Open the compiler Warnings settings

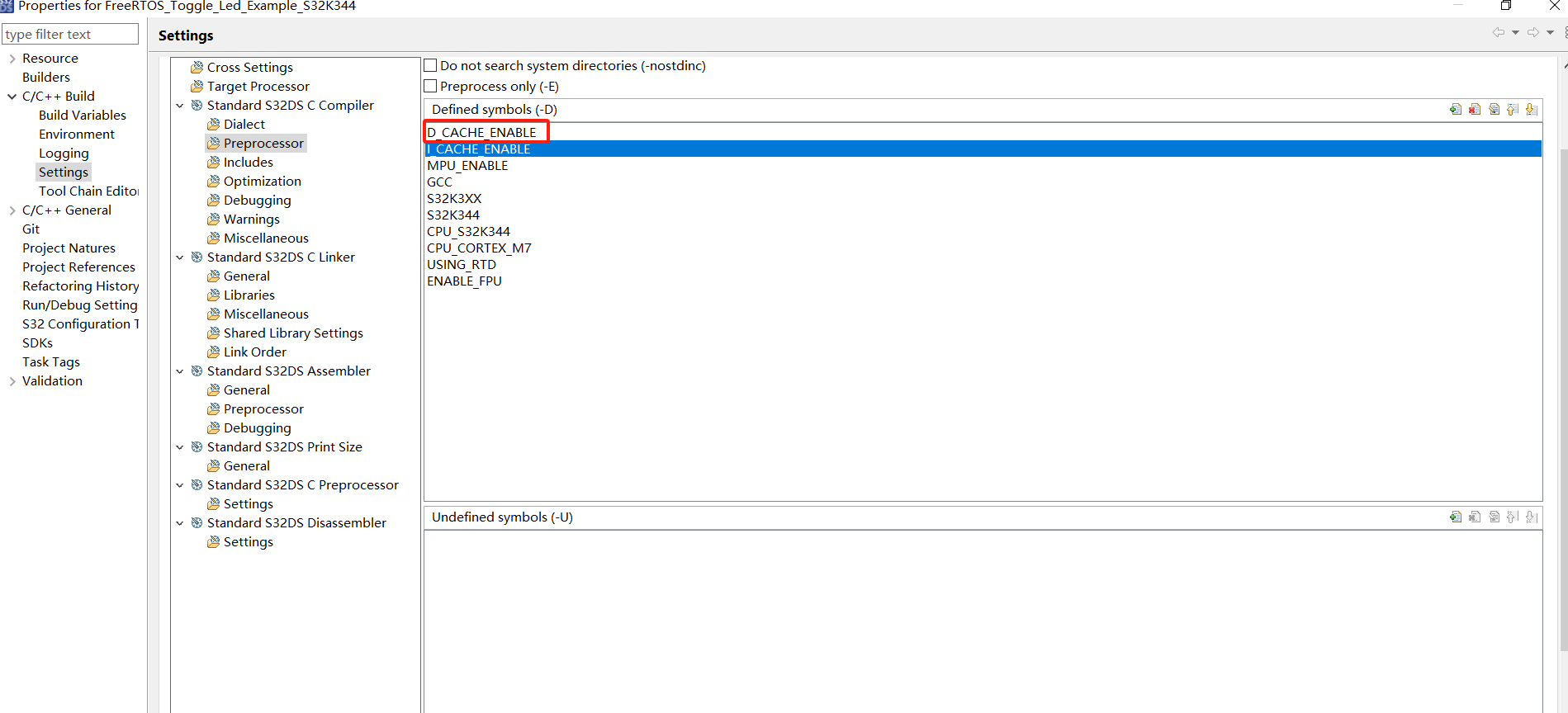(251, 219)
